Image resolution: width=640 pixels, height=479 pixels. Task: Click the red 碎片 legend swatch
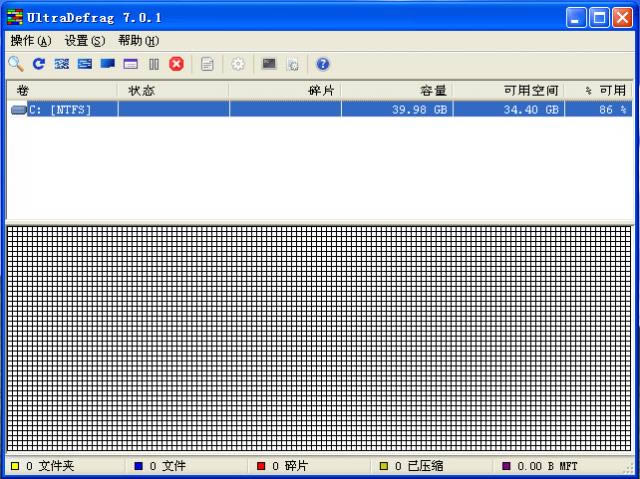pyautogui.click(x=261, y=466)
